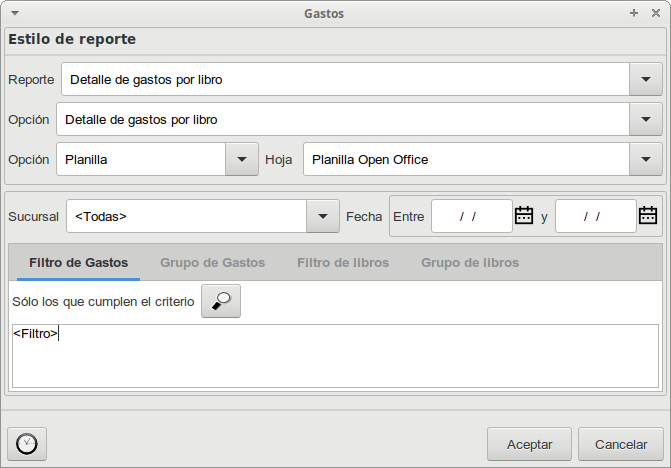Select the Grupo de libros tab

pos(470,263)
